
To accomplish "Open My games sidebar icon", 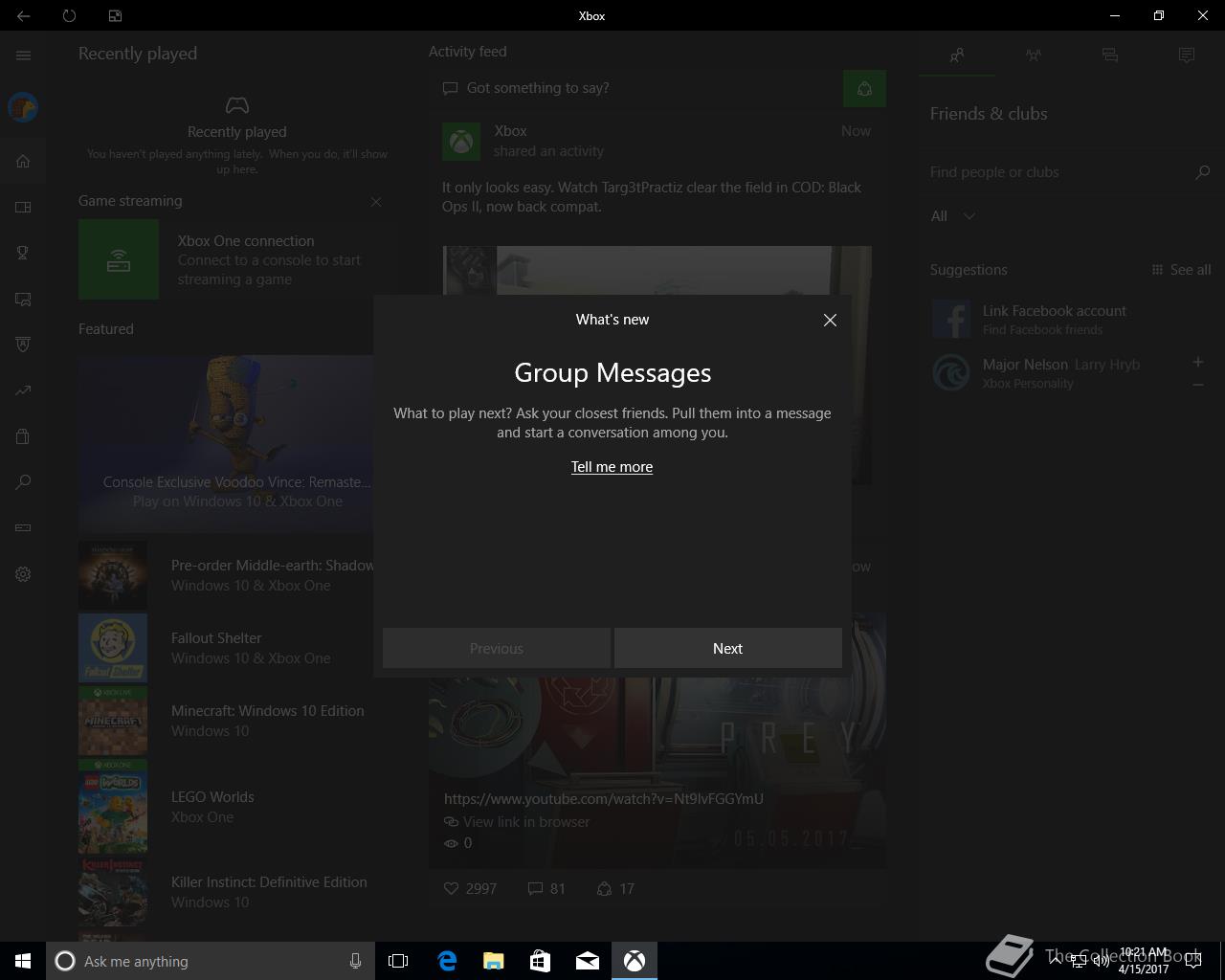I will (x=23, y=207).
